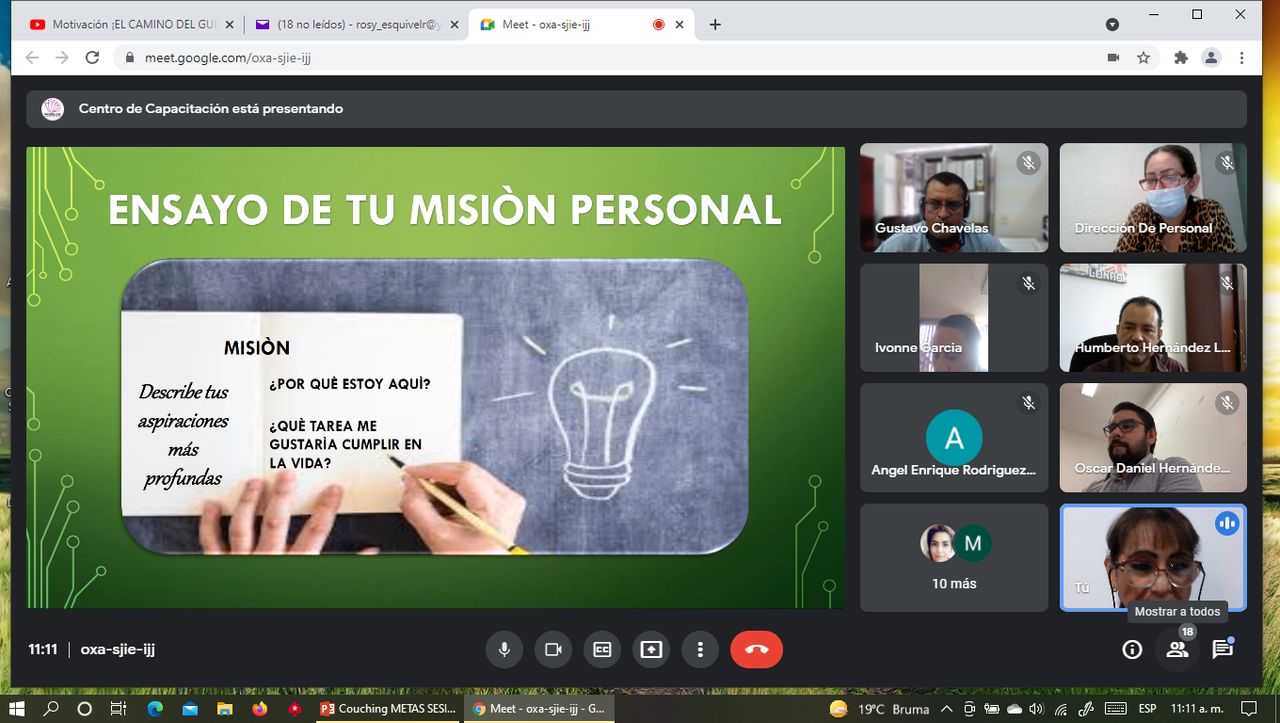Click the shared presentation slide

435,378
